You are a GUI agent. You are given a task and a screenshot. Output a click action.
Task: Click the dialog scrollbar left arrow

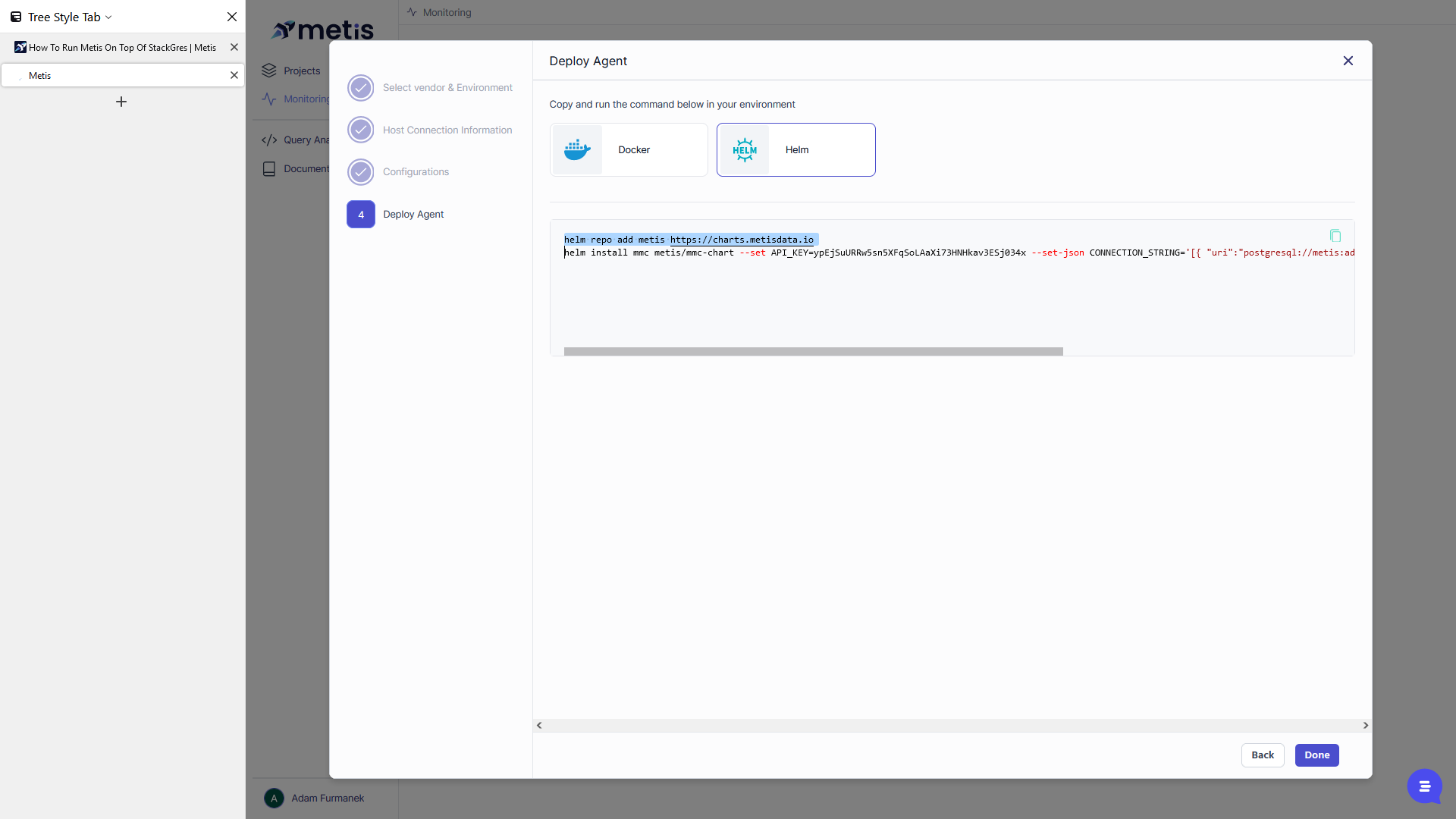539,726
